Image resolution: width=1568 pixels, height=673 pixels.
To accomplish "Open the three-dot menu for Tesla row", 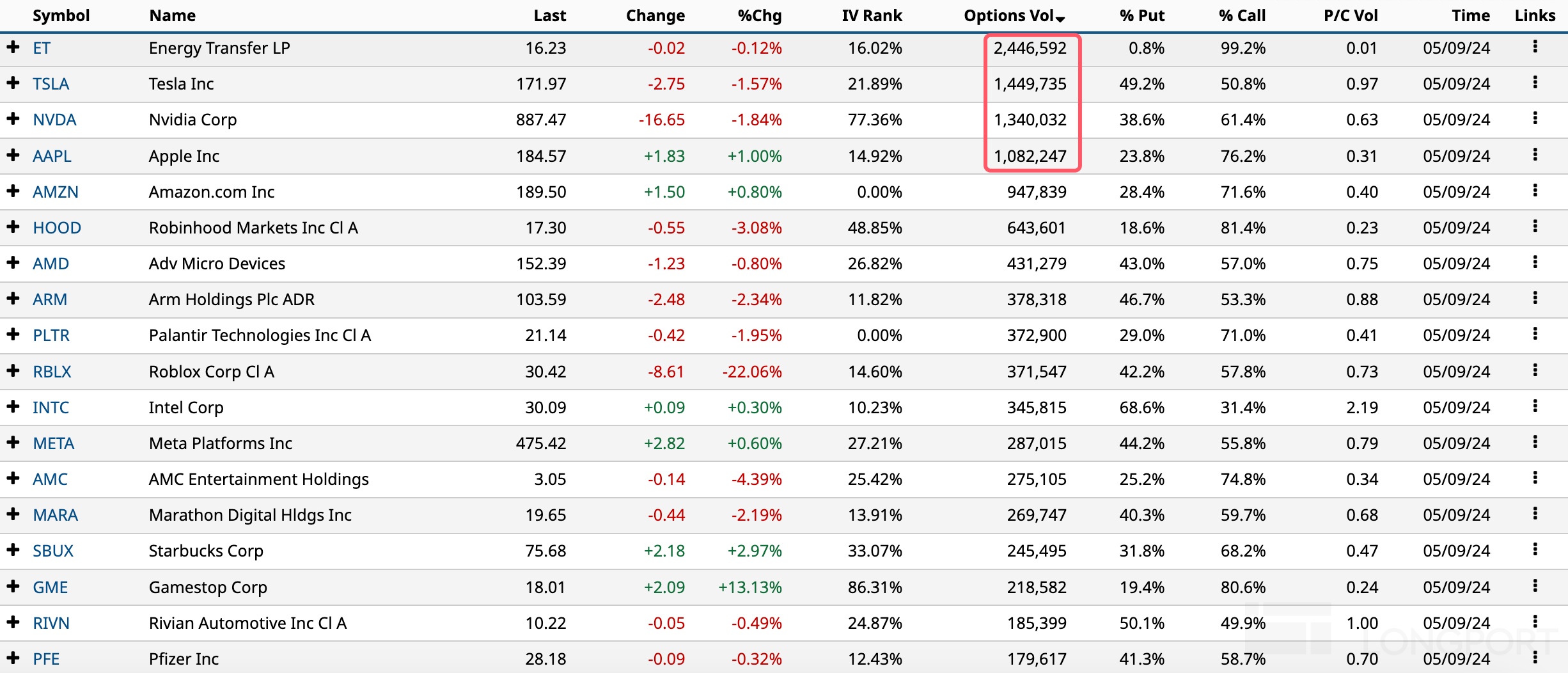I will tap(1535, 83).
